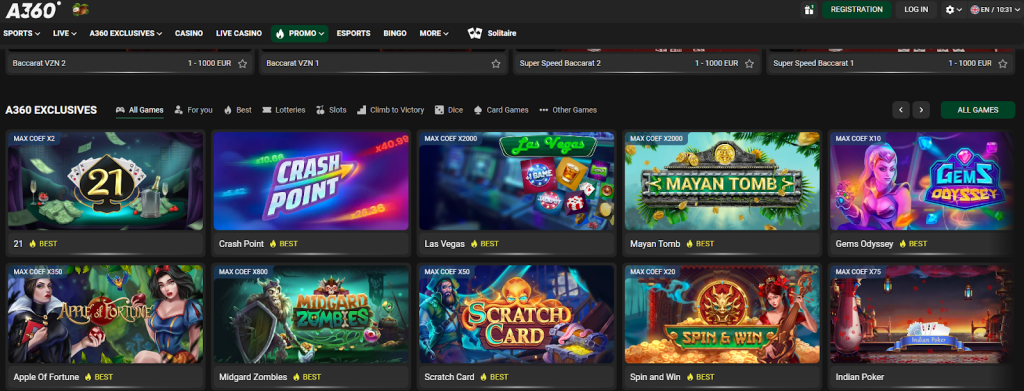Expand the A360 Exclusives nav menu
The image size is (1024, 391).
[x=126, y=33]
